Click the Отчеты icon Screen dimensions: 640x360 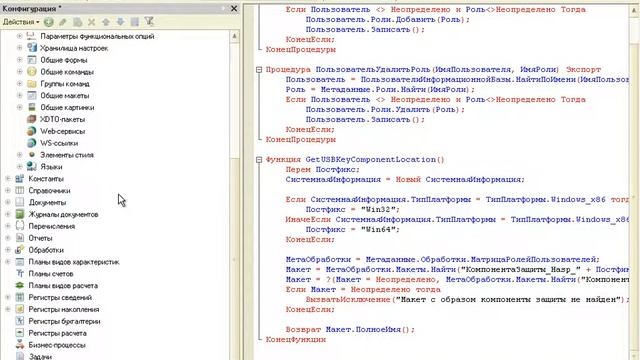coord(20,238)
